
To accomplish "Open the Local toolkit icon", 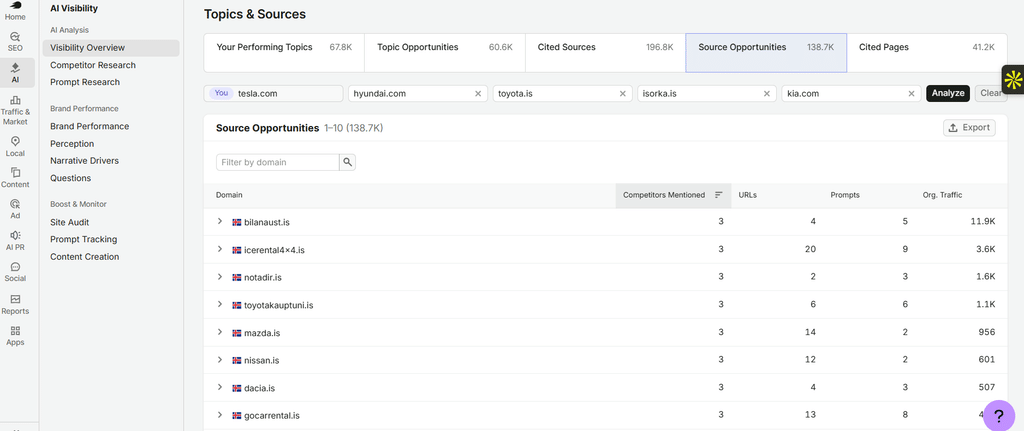I will click(15, 147).
